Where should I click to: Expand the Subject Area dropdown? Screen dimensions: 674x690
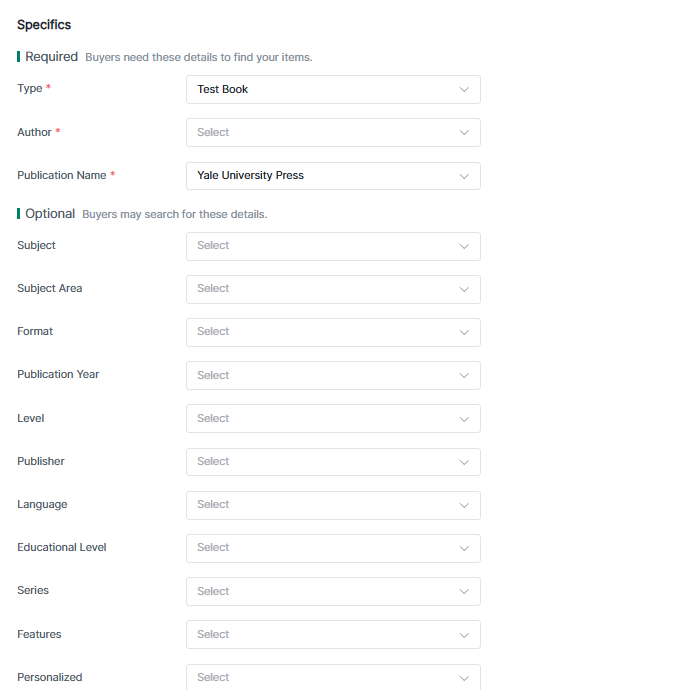(332, 289)
